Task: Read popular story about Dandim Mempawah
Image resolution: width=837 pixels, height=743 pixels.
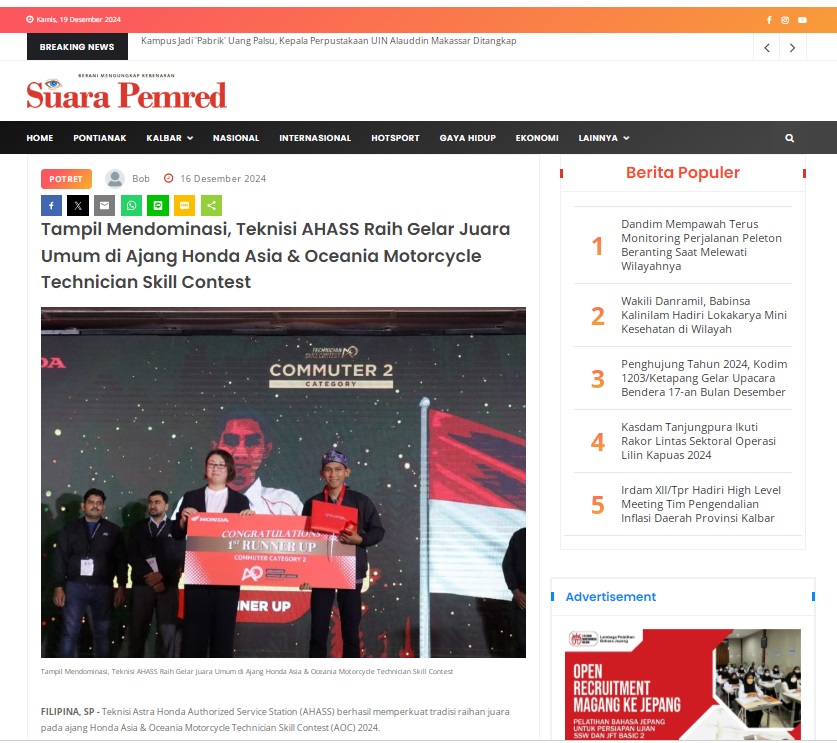Action: pos(701,245)
